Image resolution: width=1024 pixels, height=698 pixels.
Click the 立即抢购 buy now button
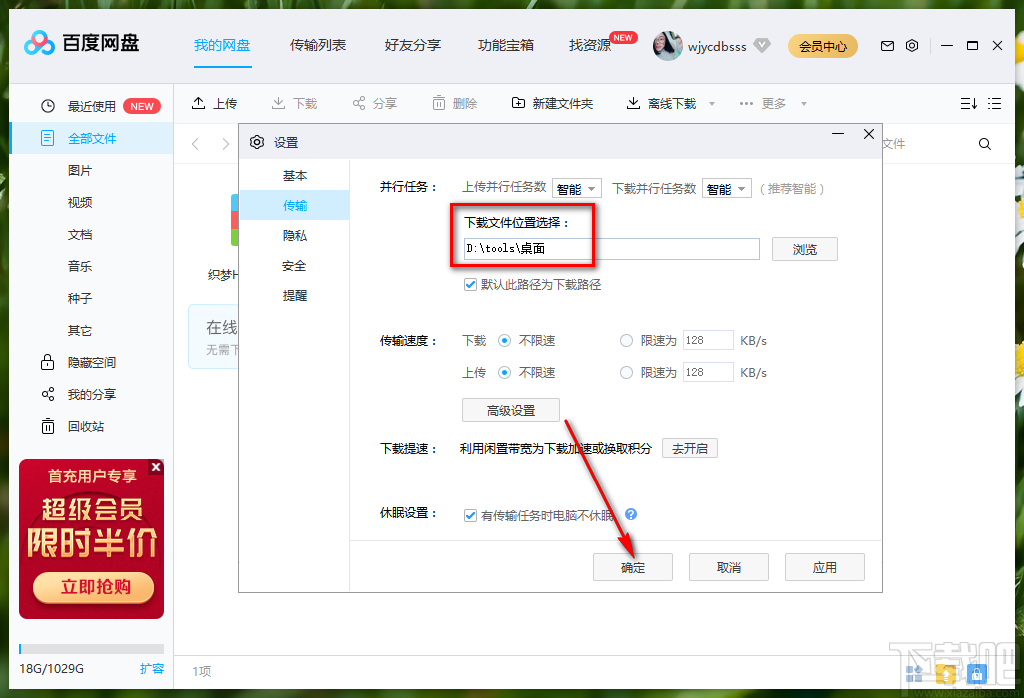click(94, 587)
